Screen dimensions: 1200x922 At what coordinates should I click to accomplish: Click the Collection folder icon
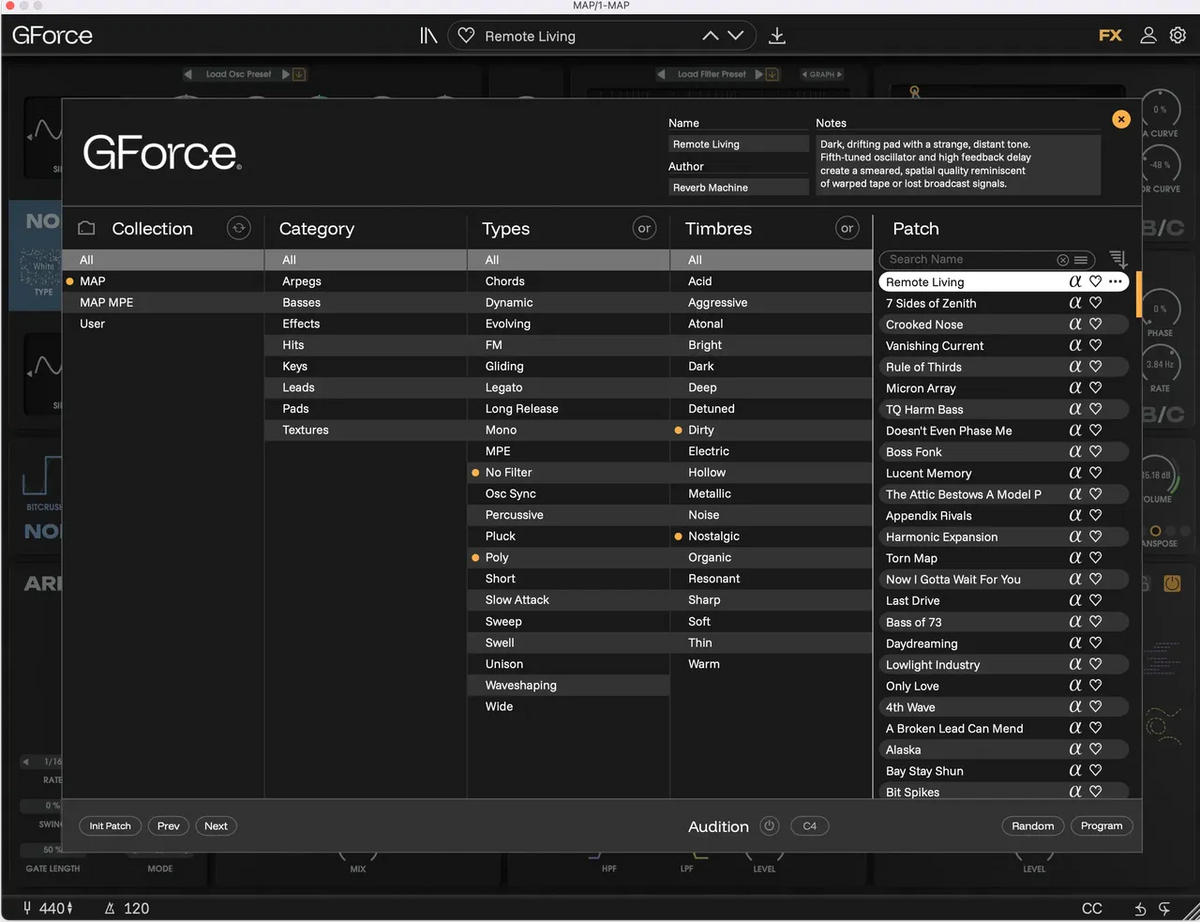87,228
